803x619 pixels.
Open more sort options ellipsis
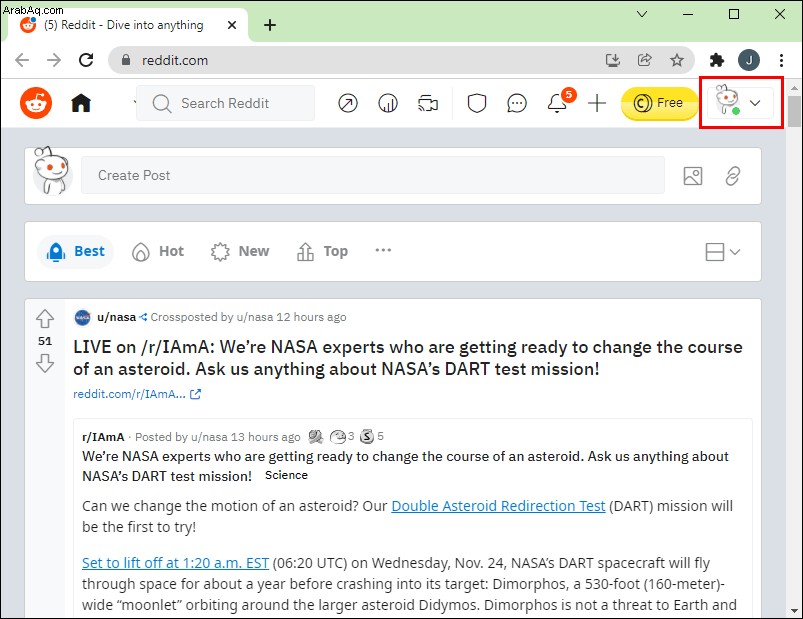point(383,250)
